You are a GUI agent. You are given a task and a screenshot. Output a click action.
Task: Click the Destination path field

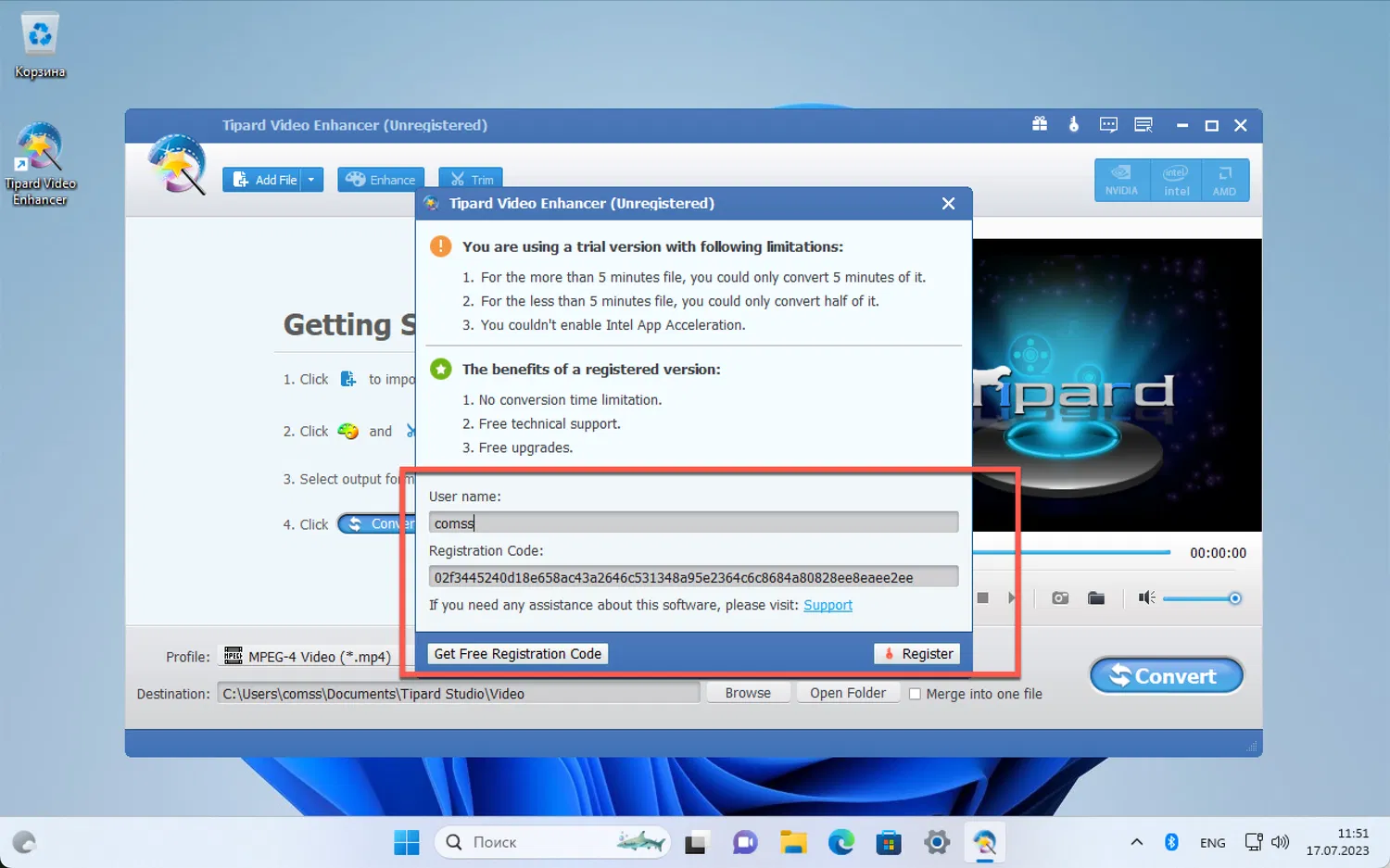click(458, 693)
